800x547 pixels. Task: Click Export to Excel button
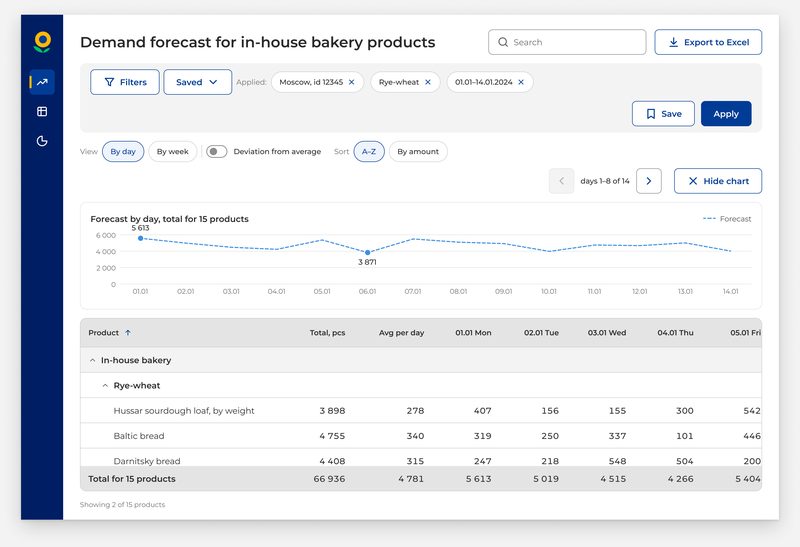pyautogui.click(x=708, y=42)
